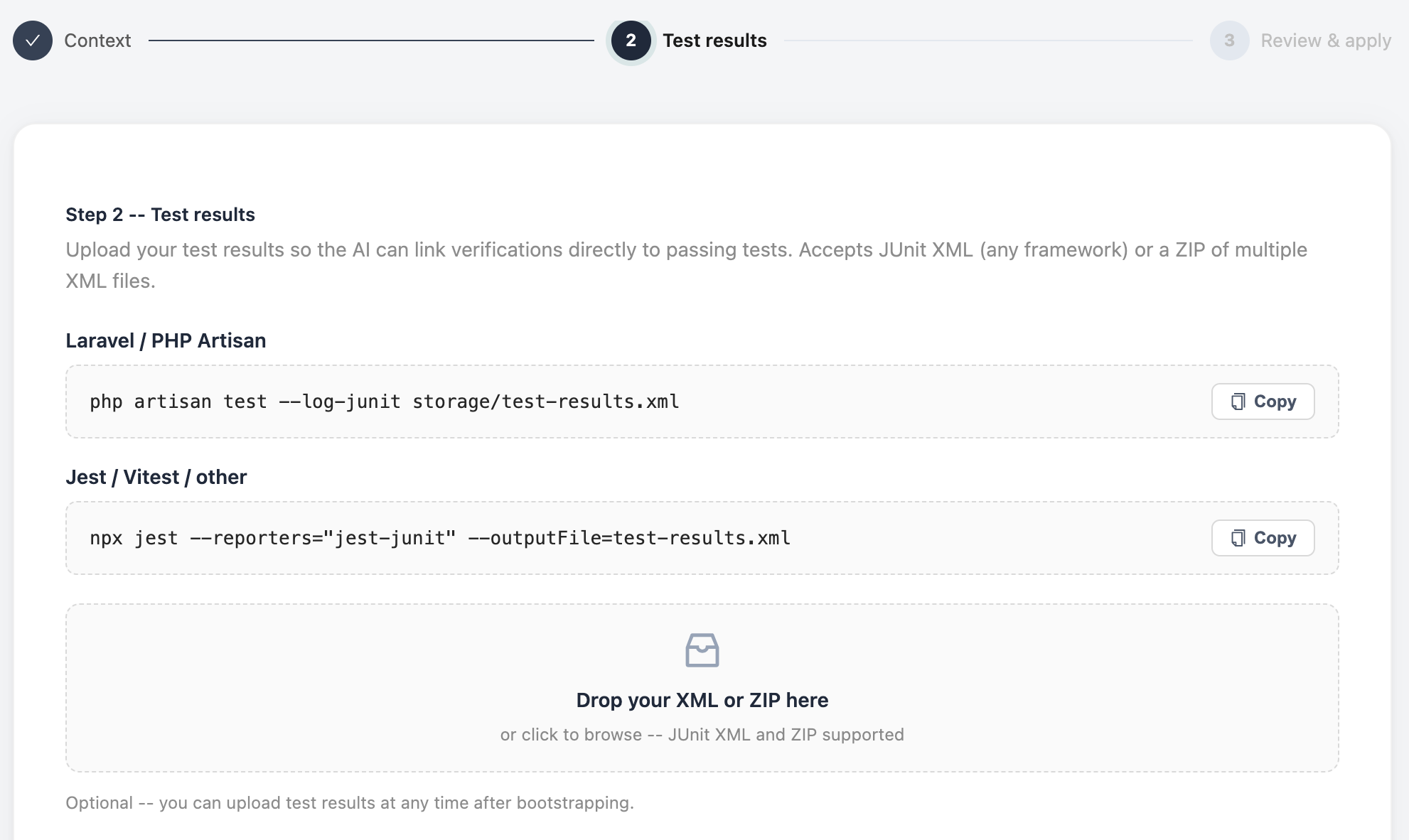Click the Context step checkmark icon
1409x840 pixels.
[33, 41]
